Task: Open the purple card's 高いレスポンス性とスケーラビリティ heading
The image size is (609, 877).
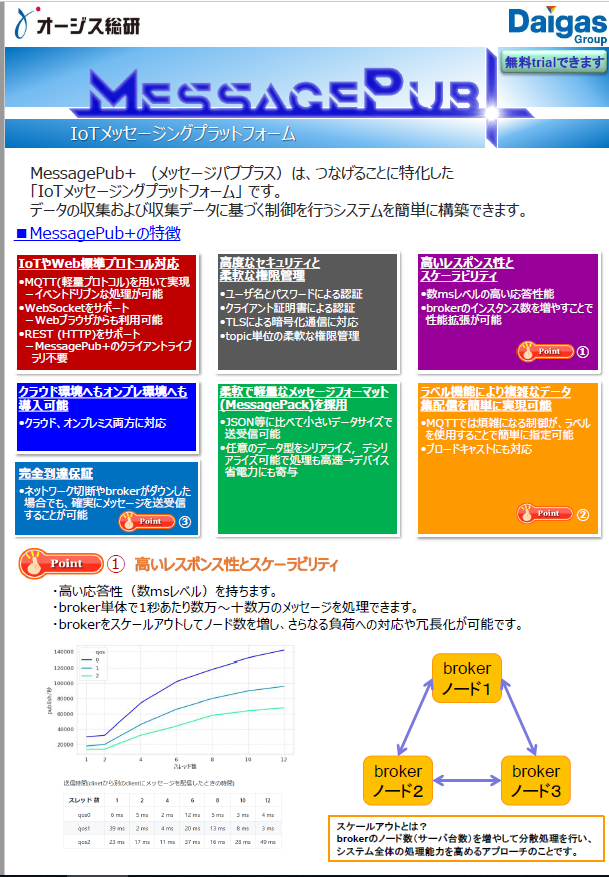Action: [466, 269]
